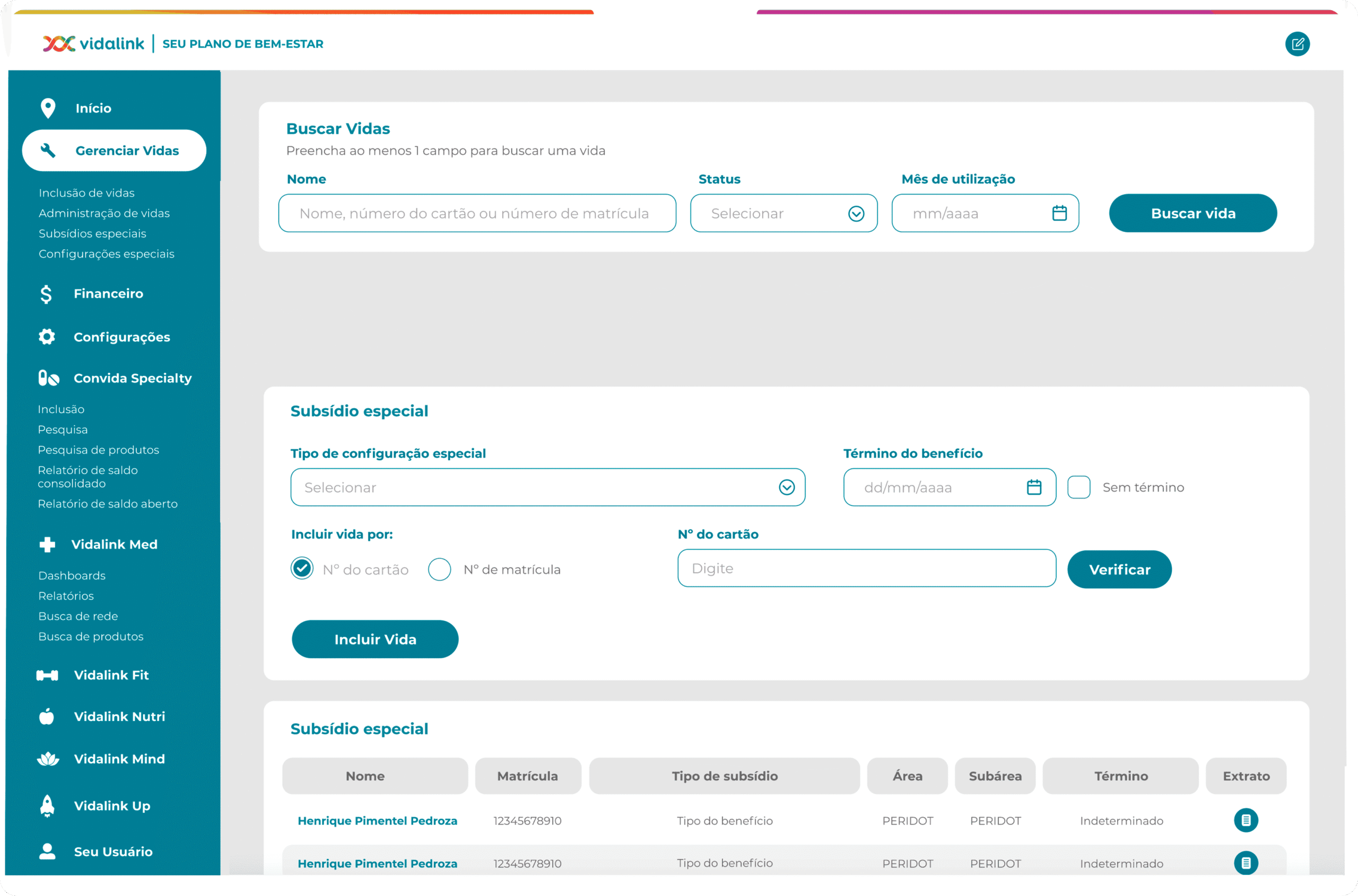Click the Vidalink Mind lotus icon
This screenshot has width=1358, height=896.
47,759
